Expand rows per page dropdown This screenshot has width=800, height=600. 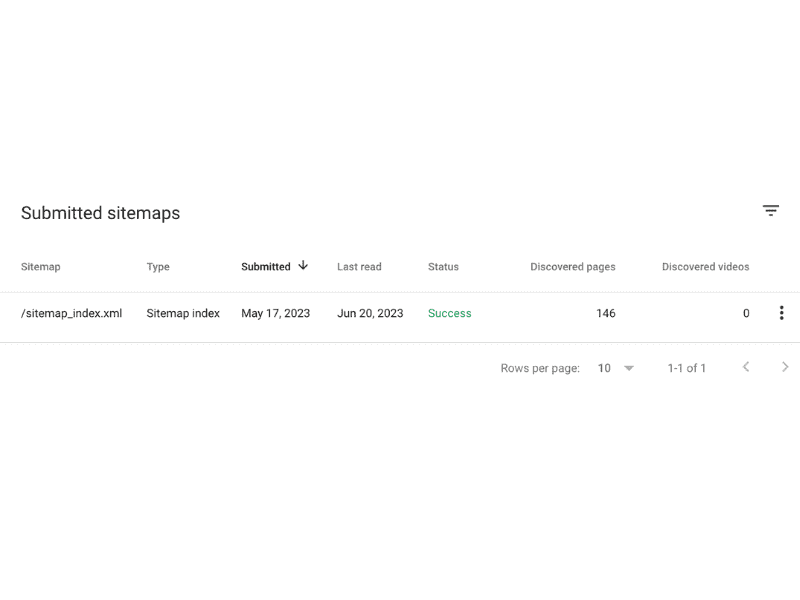point(629,368)
